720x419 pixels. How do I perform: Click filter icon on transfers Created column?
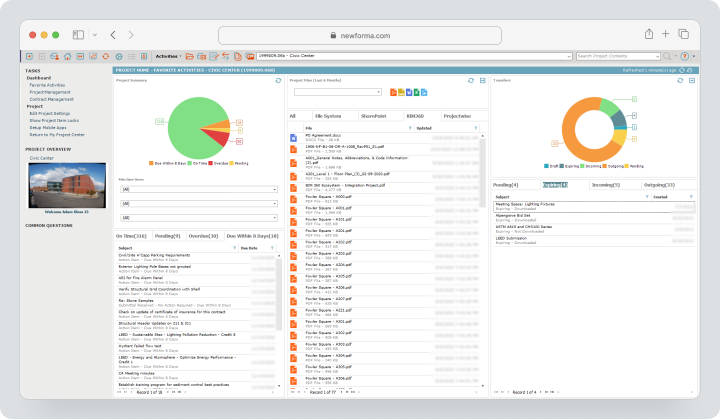coord(691,197)
